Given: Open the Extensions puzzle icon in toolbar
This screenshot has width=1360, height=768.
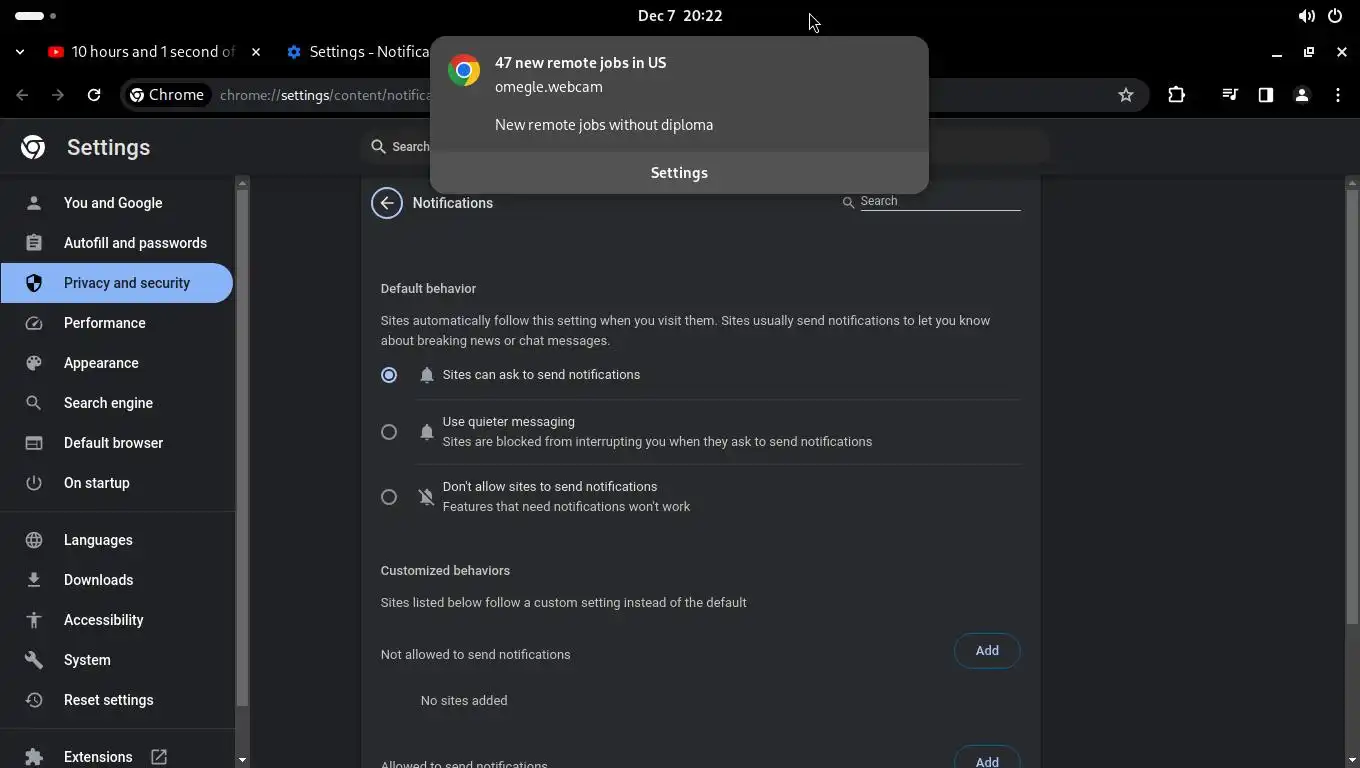Looking at the screenshot, I should pos(1176,95).
